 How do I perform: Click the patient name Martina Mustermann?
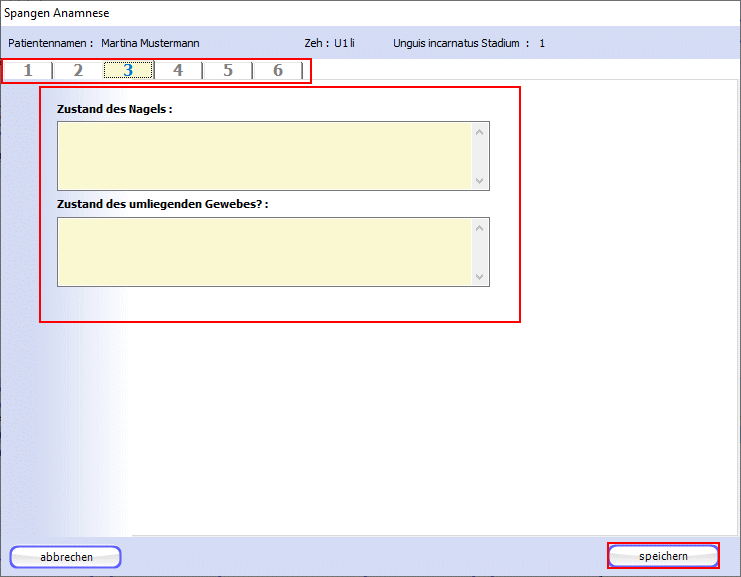(x=150, y=43)
